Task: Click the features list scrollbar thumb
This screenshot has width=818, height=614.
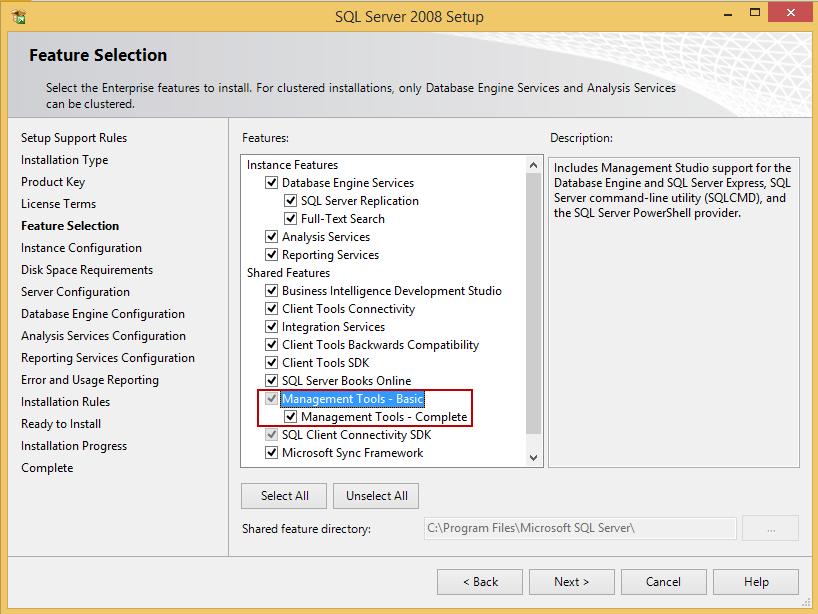Action: pyautogui.click(x=533, y=304)
